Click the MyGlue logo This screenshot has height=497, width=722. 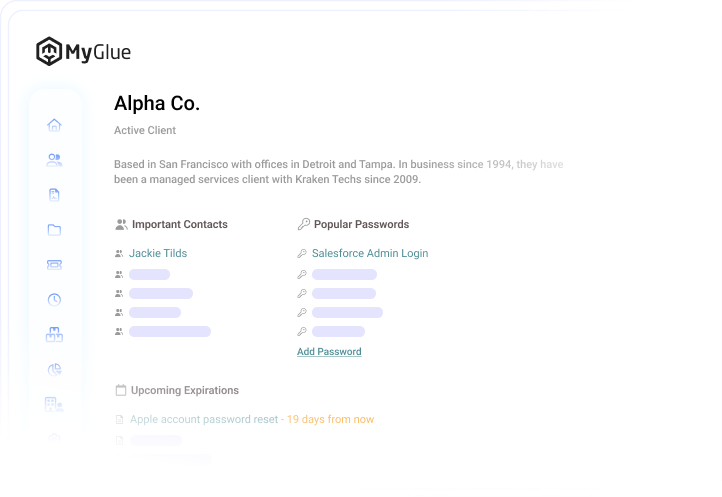(x=83, y=51)
